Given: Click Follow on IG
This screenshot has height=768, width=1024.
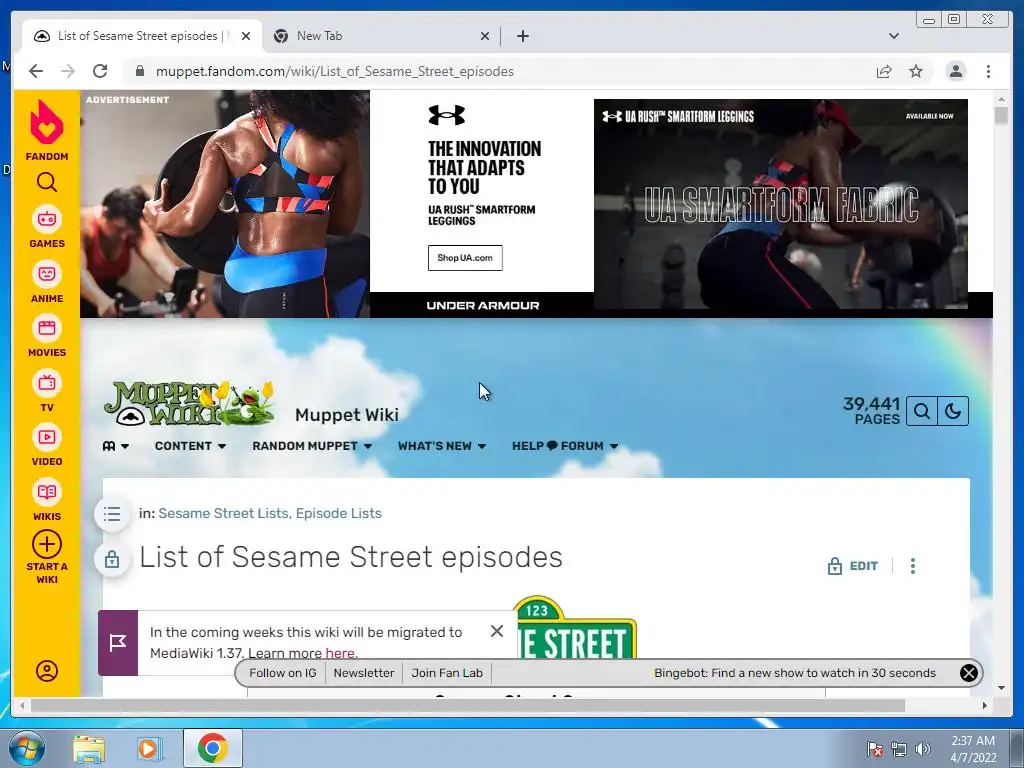Looking at the screenshot, I should click(x=283, y=673).
